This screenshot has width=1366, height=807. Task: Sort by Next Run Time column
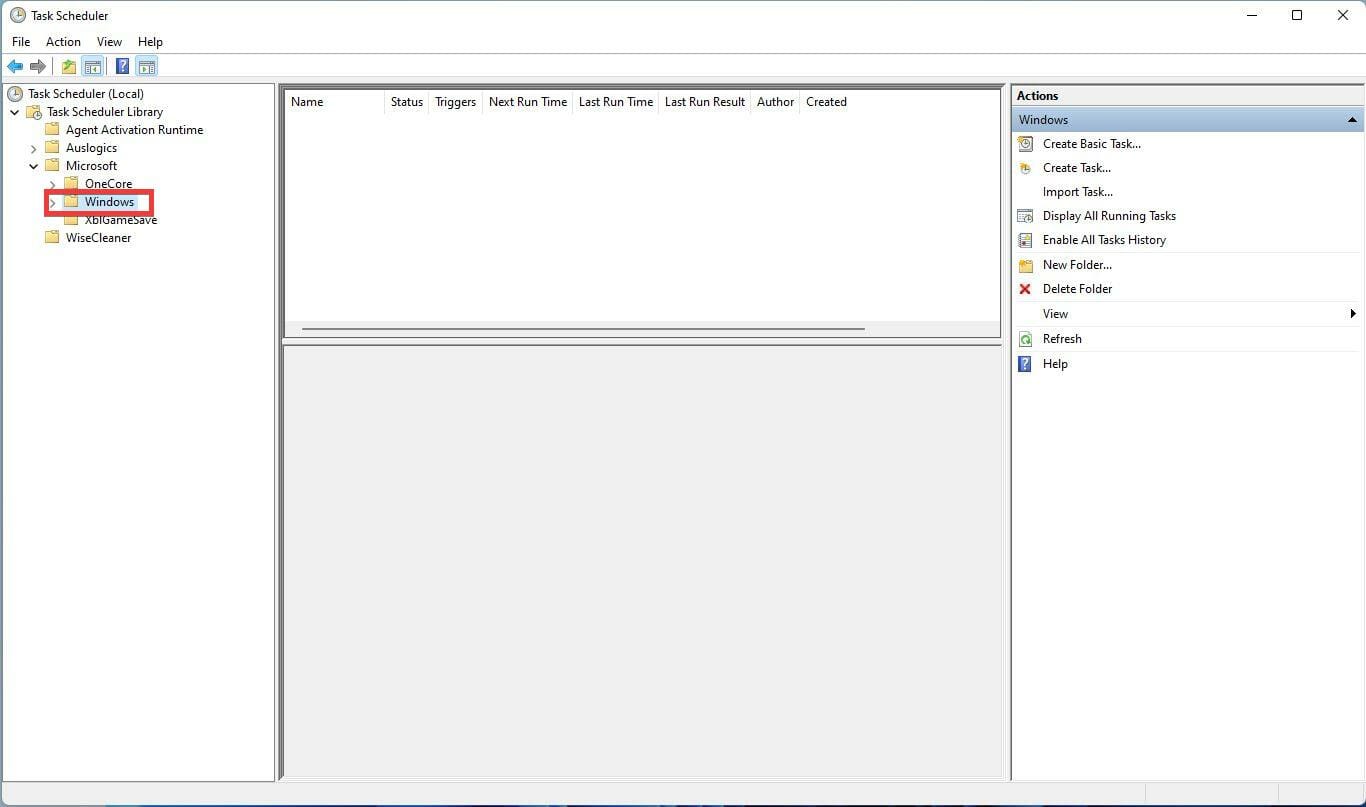[528, 102]
